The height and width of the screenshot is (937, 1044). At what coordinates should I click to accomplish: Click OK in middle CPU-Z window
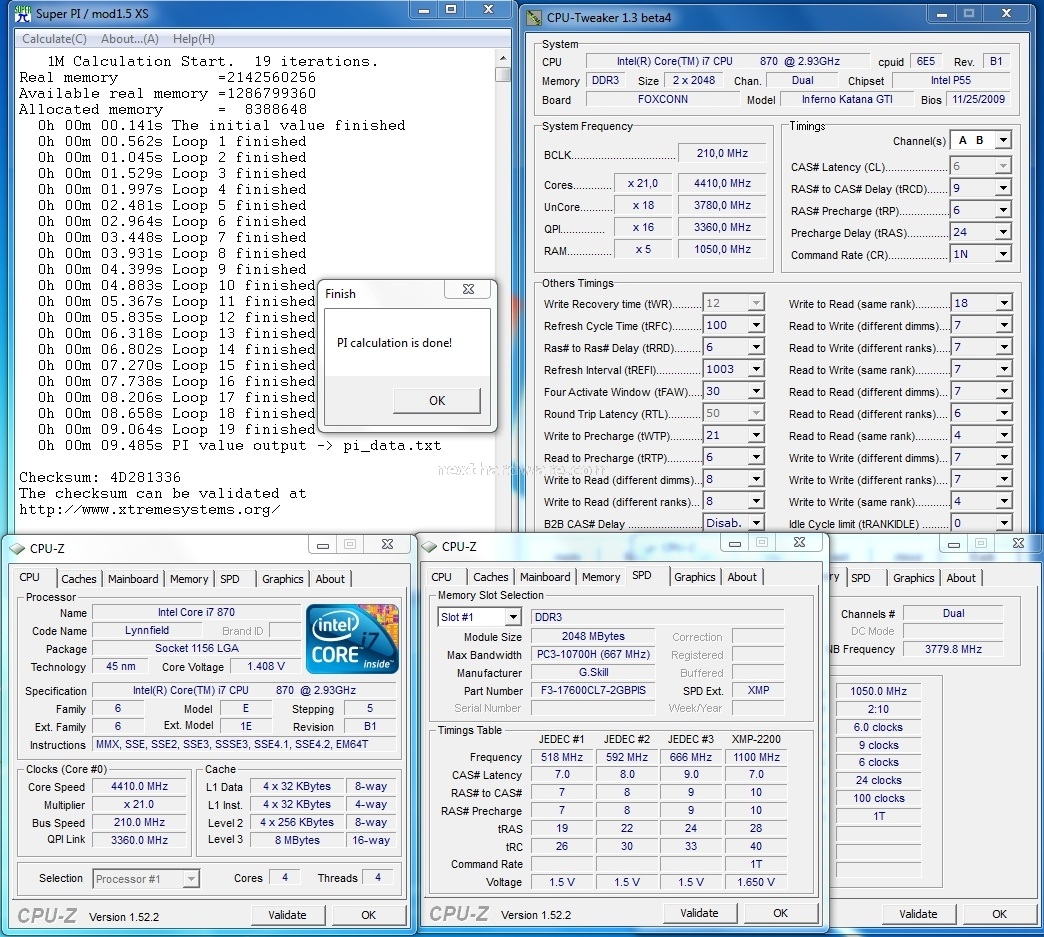[780, 913]
